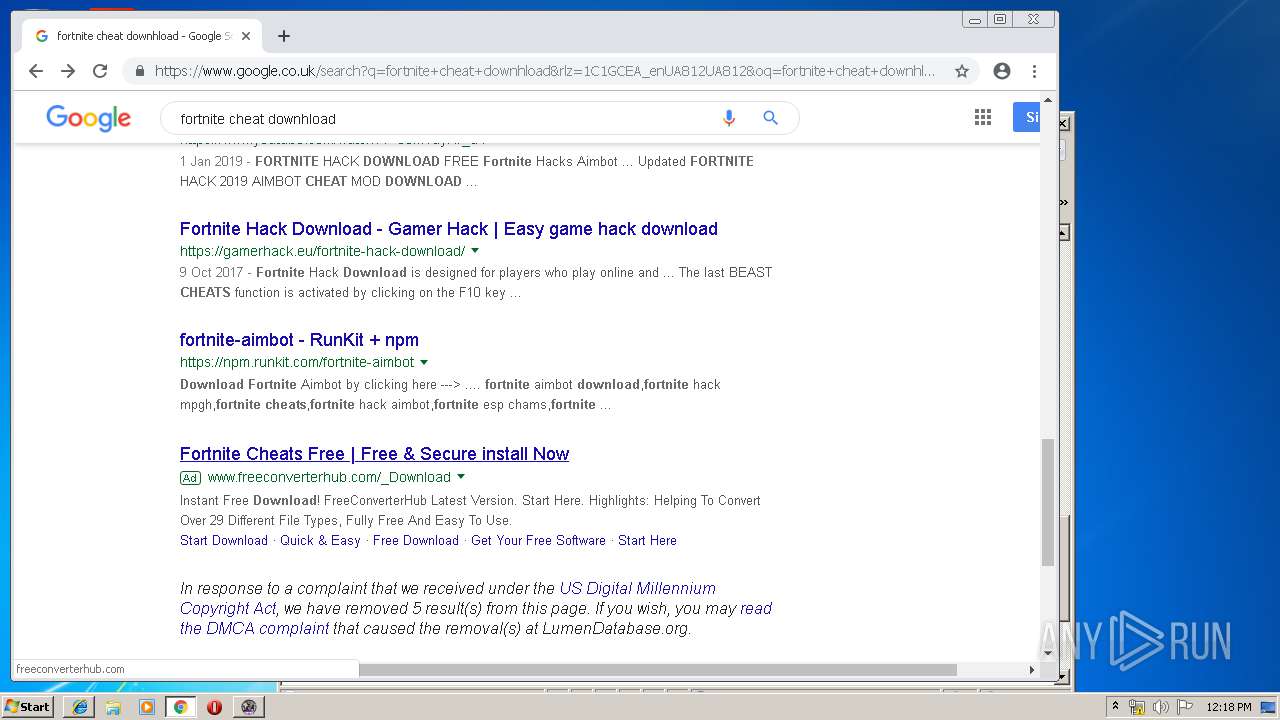Open Windows Media Player from taskbar

click(147, 707)
